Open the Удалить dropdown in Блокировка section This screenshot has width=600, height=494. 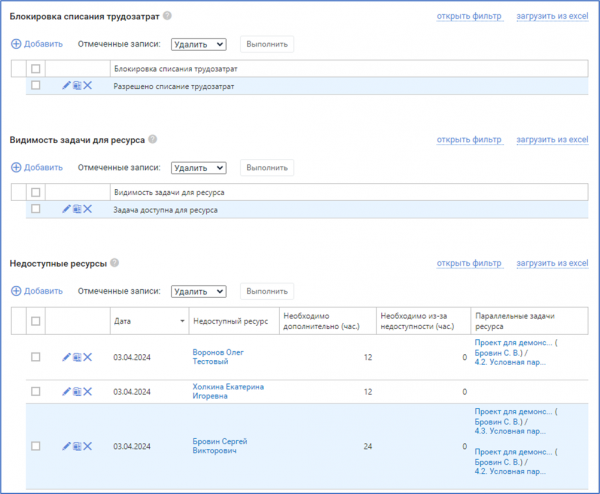(x=199, y=44)
